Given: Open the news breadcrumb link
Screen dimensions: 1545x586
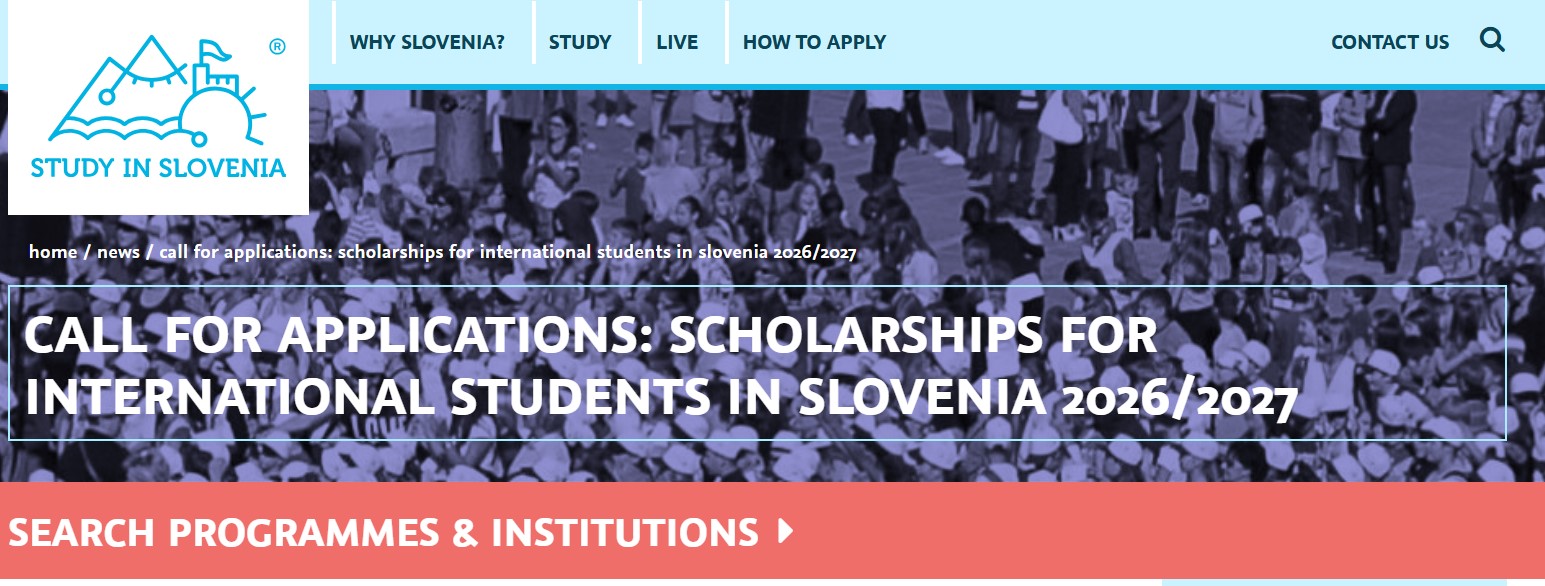Looking at the screenshot, I should pyautogui.click(x=120, y=252).
